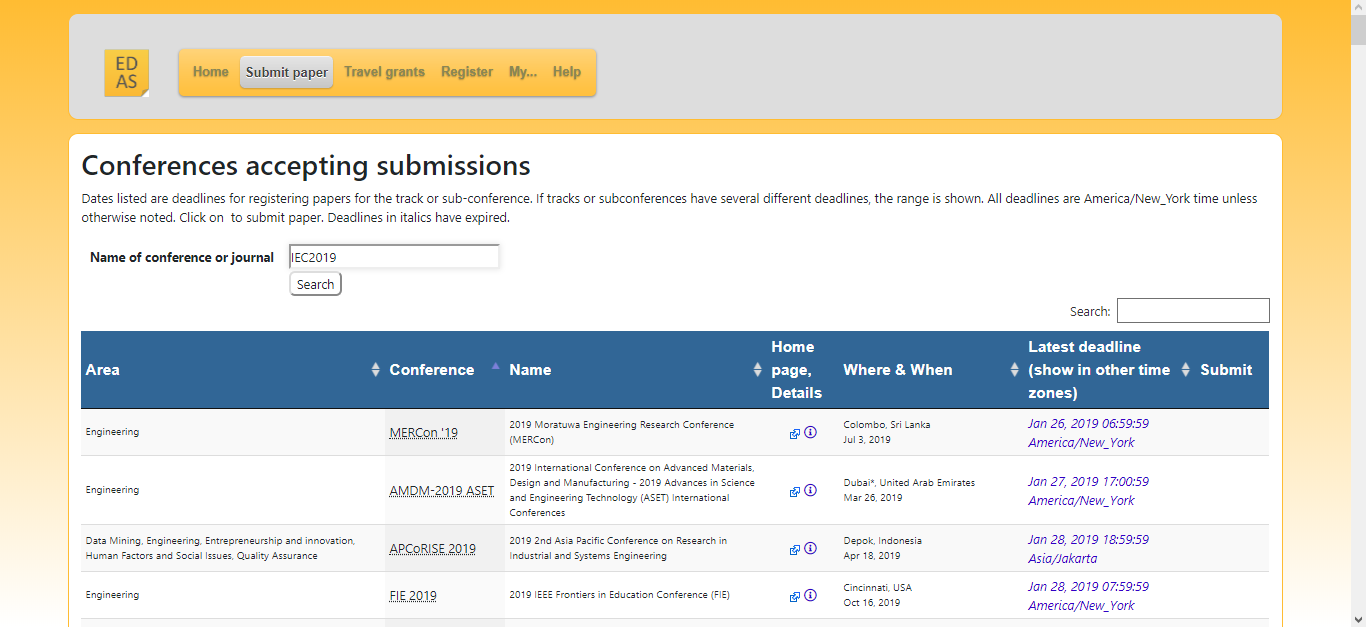Screen dimensions: 1366x627
Task: Show MERCon '19 details info icon
Action: (810, 432)
